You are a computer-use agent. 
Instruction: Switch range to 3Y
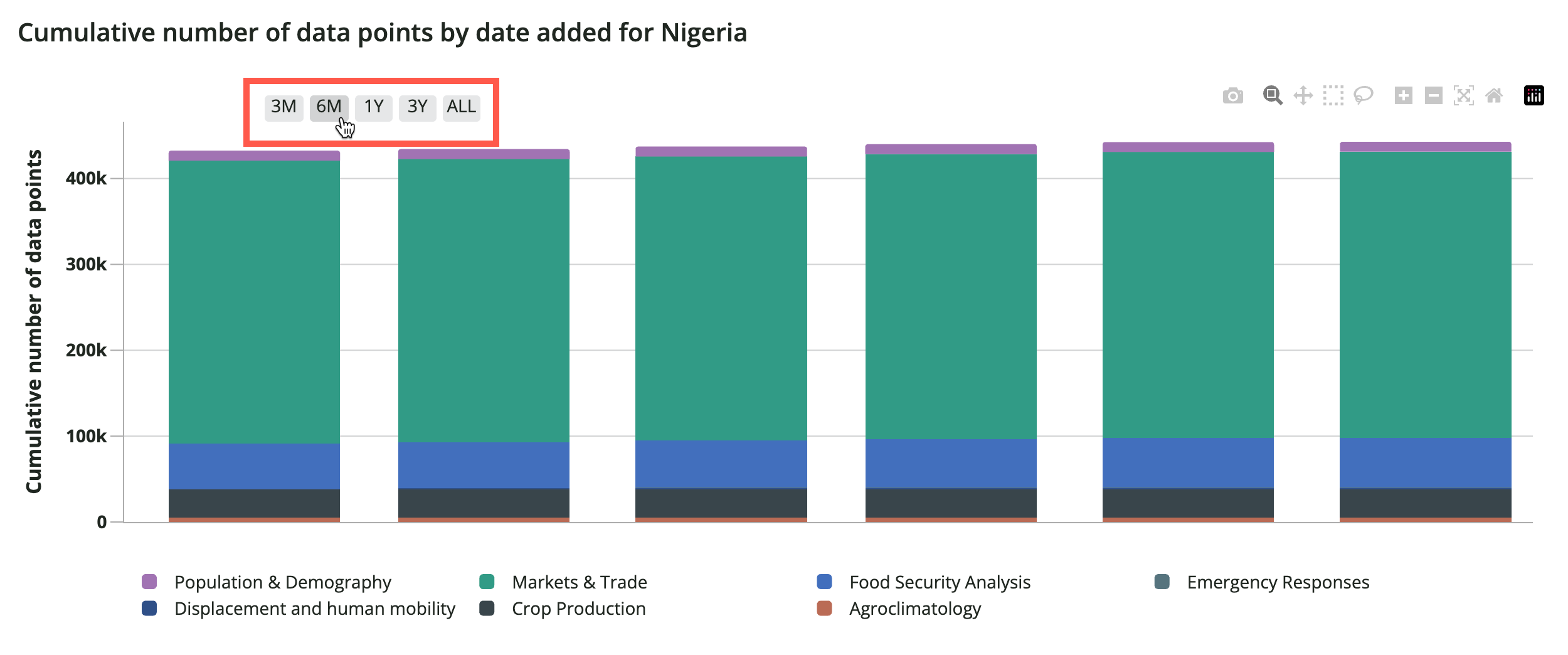(x=417, y=107)
